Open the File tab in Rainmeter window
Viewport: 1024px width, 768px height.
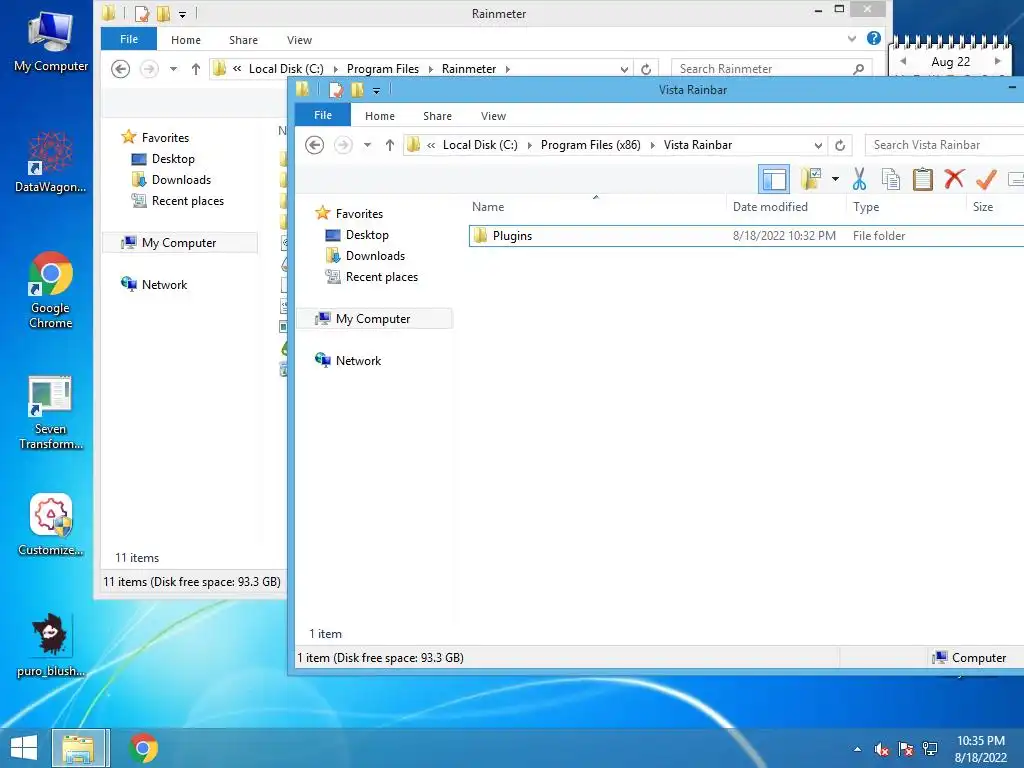[x=129, y=39]
